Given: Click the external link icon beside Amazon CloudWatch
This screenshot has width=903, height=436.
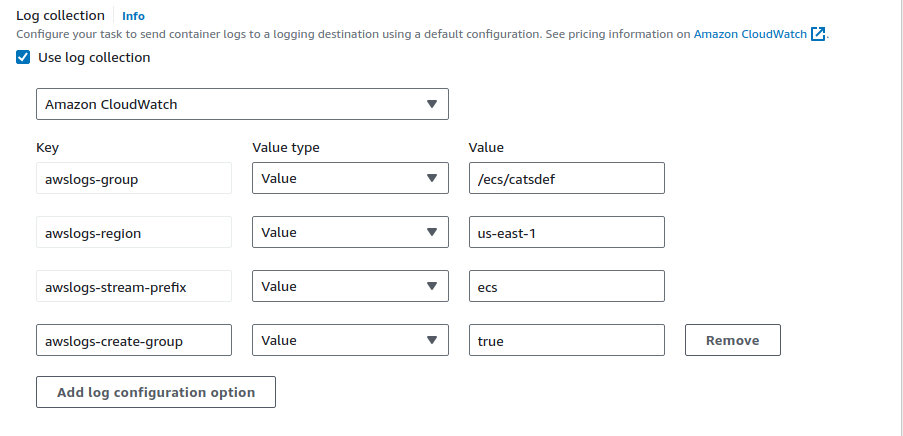Looking at the screenshot, I should (x=818, y=34).
